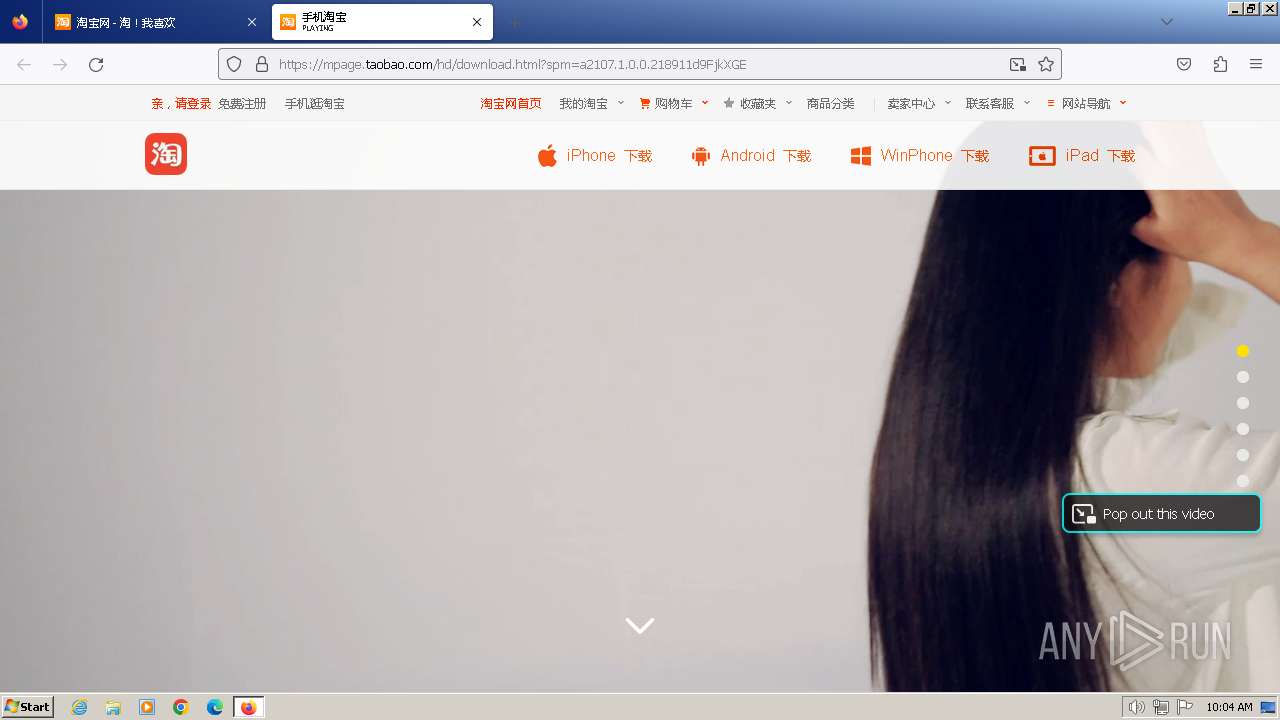Open the Extensions puzzle icon
This screenshot has height=720, width=1280.
(1220, 64)
